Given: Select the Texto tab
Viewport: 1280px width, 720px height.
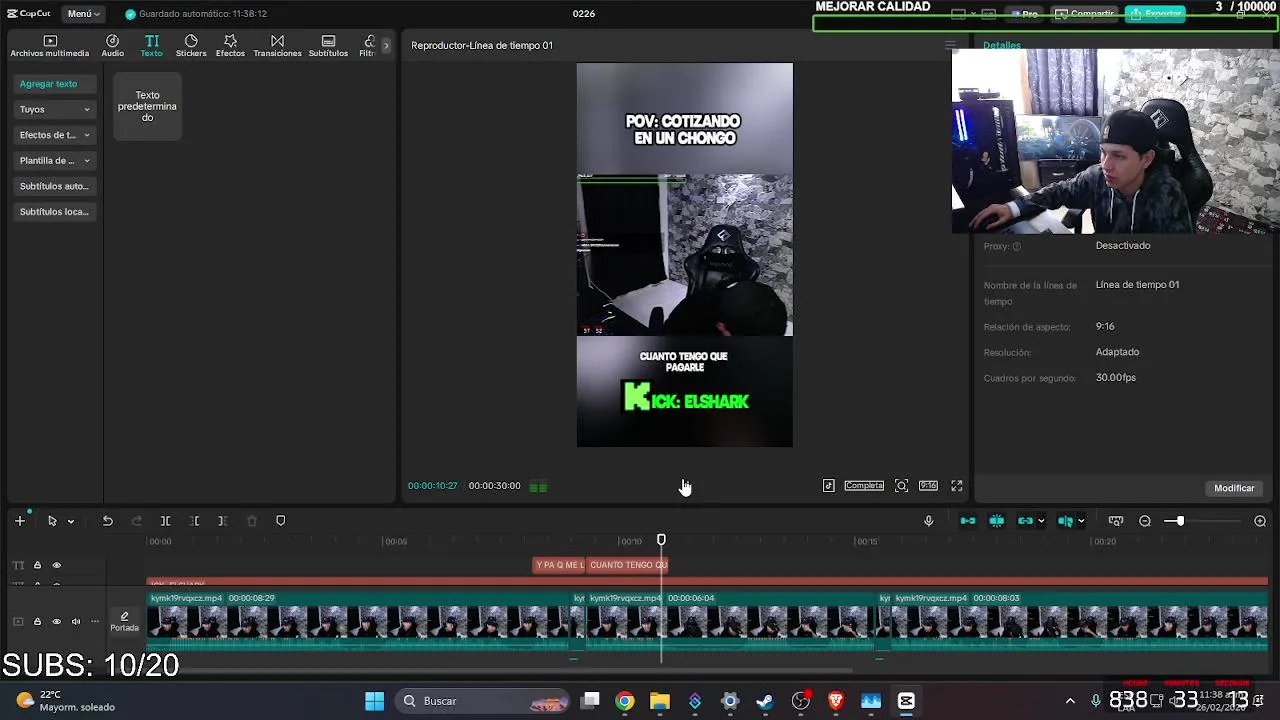Looking at the screenshot, I should tap(151, 46).
